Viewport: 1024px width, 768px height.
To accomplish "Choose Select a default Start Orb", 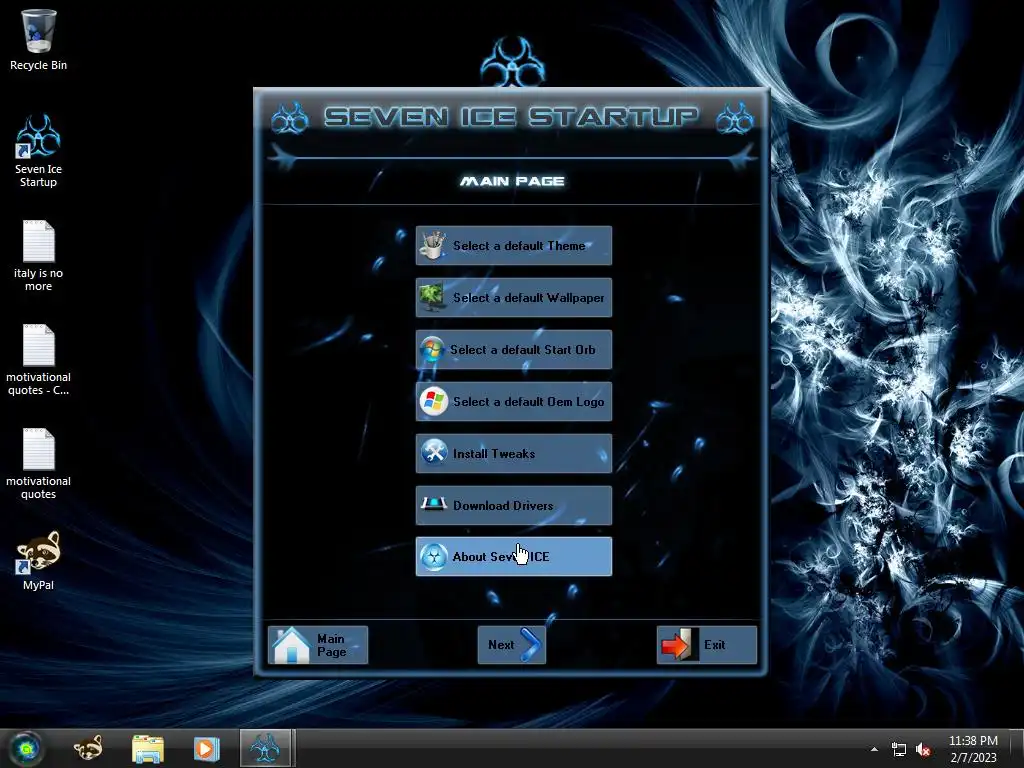I will [x=513, y=349].
